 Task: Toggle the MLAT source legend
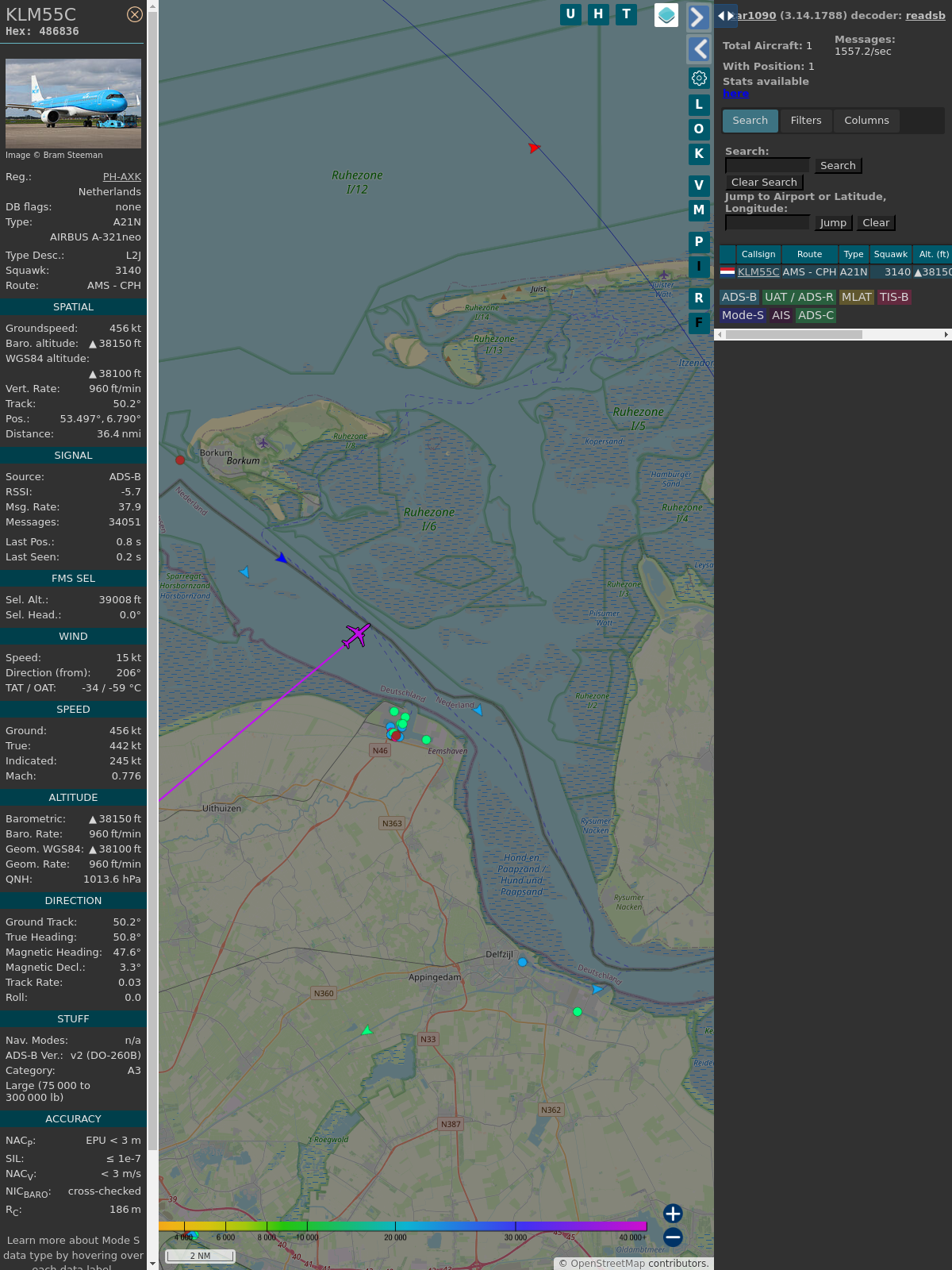point(856,297)
